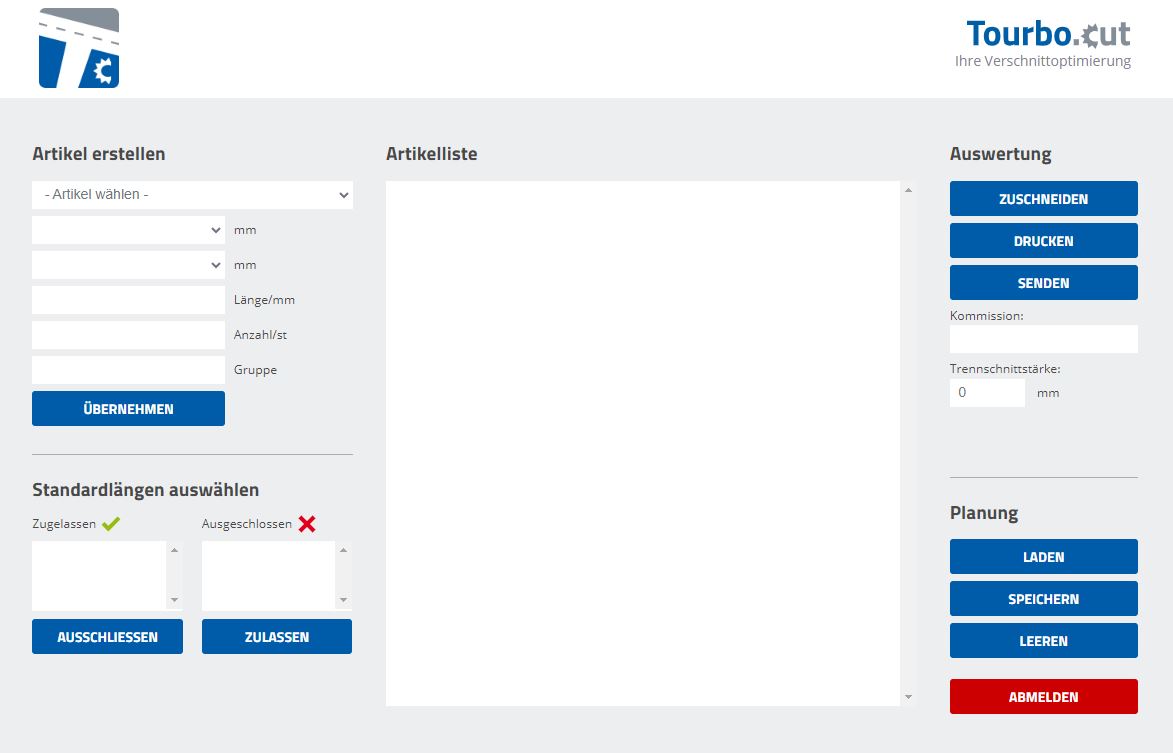Click the 'Kommission:' label
1173x753 pixels.
coord(987,316)
